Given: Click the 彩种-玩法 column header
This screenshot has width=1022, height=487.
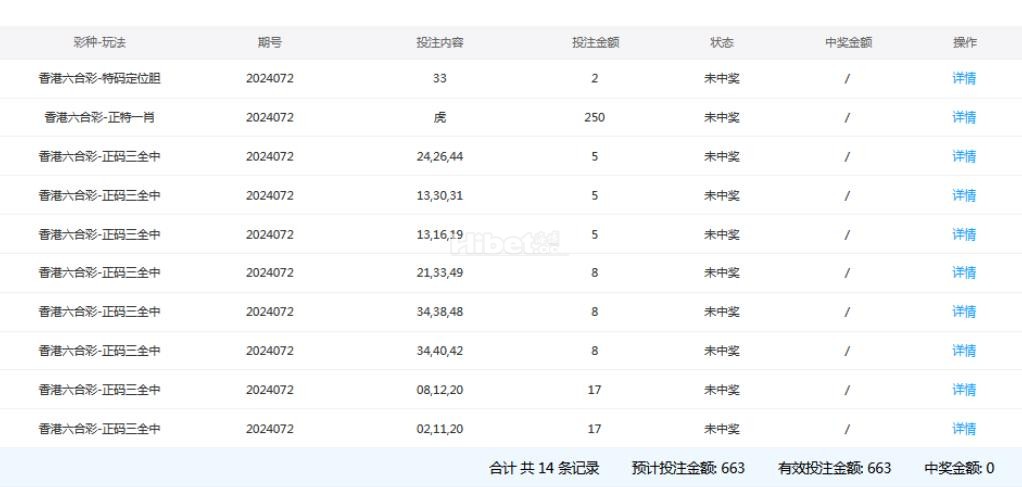Looking at the screenshot, I should 100,42.
